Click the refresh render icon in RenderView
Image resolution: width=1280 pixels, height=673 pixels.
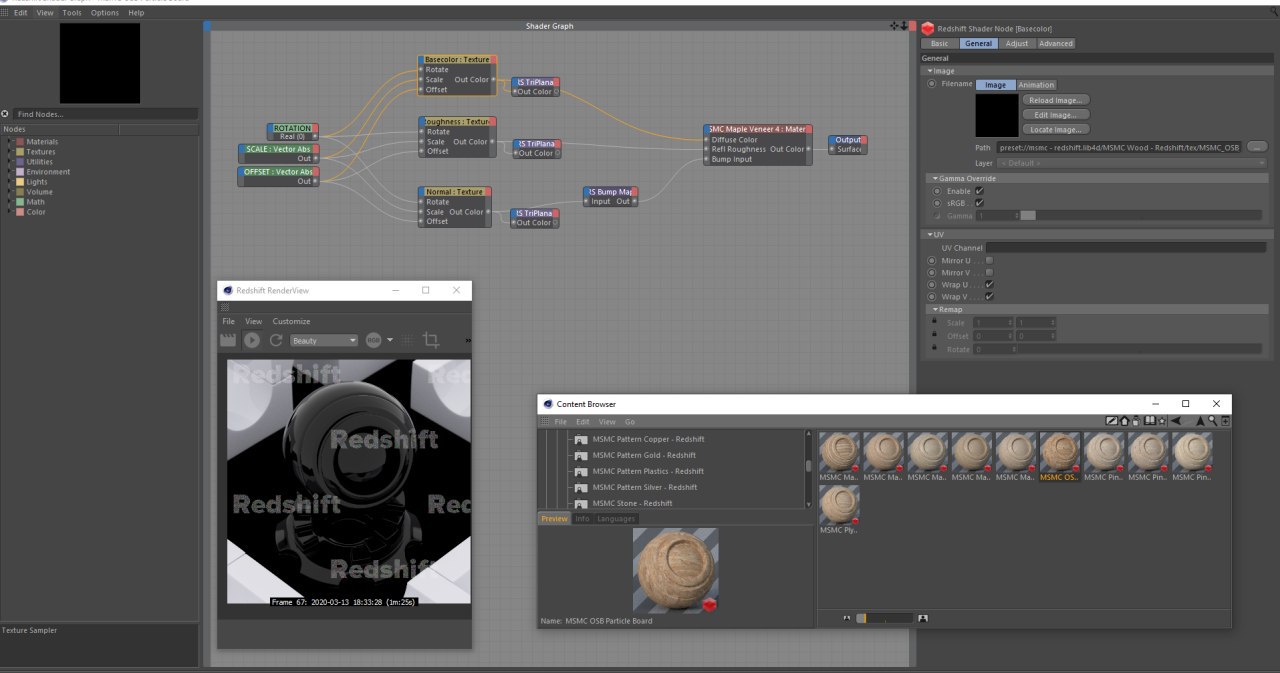276,340
